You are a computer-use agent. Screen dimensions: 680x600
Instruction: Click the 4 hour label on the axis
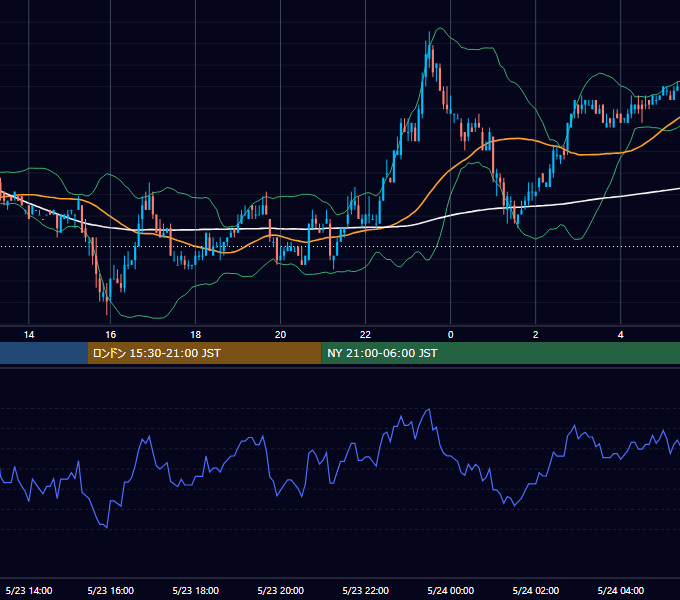(x=621, y=335)
